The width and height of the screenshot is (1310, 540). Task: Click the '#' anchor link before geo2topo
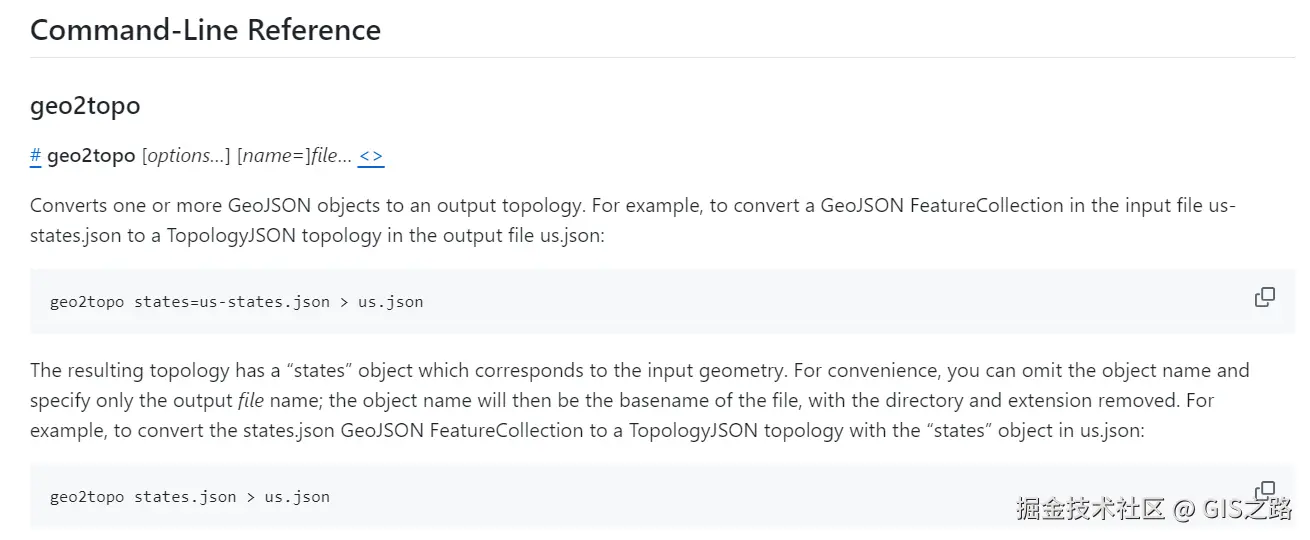35,156
